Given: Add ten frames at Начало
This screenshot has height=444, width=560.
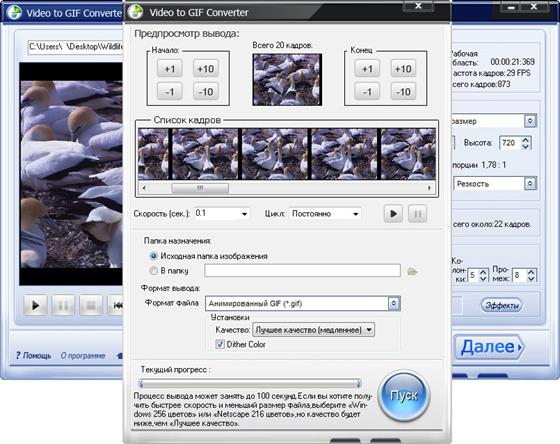Looking at the screenshot, I should [206, 69].
